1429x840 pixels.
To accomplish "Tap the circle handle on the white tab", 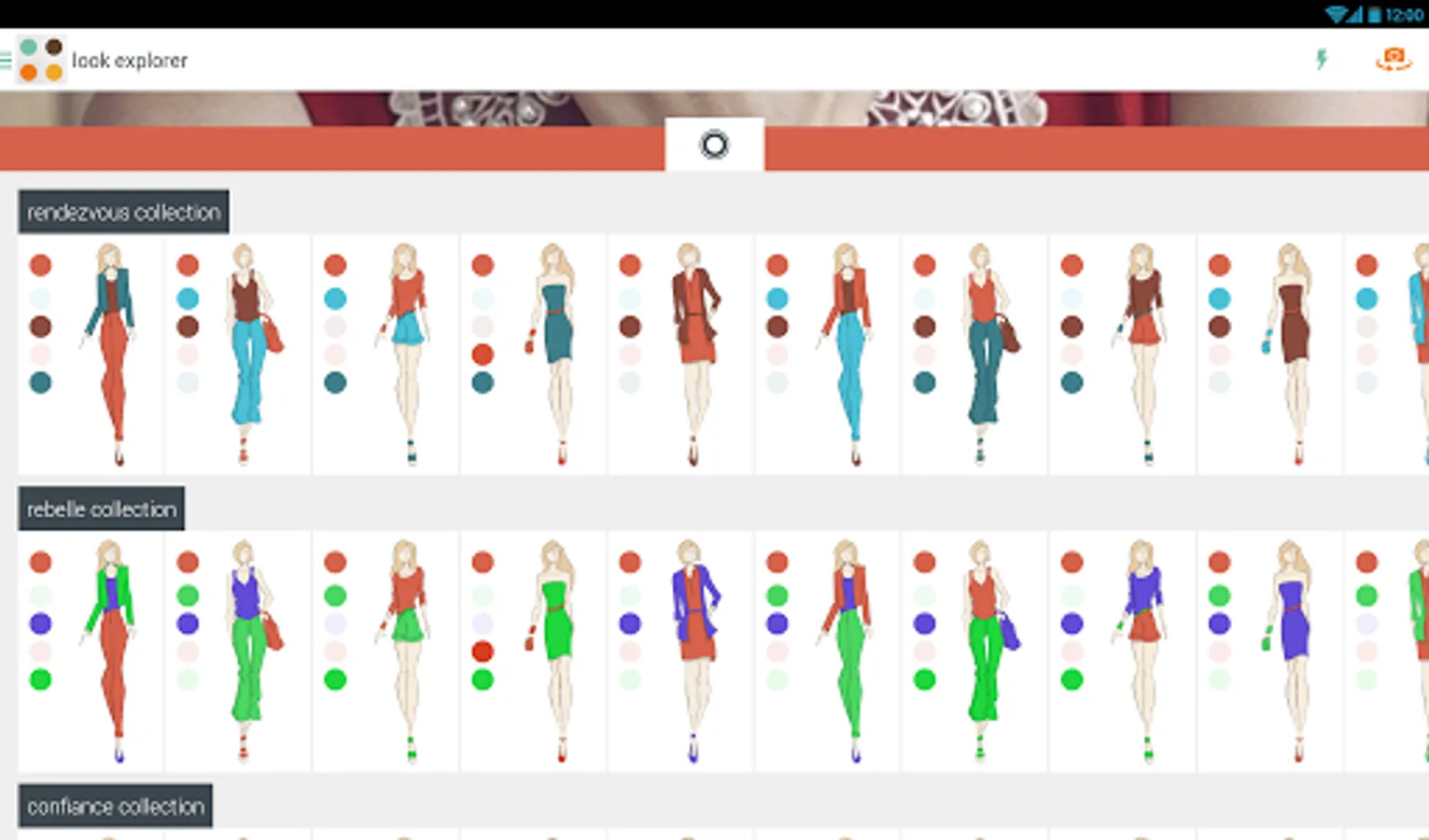I will pyautogui.click(x=714, y=145).
